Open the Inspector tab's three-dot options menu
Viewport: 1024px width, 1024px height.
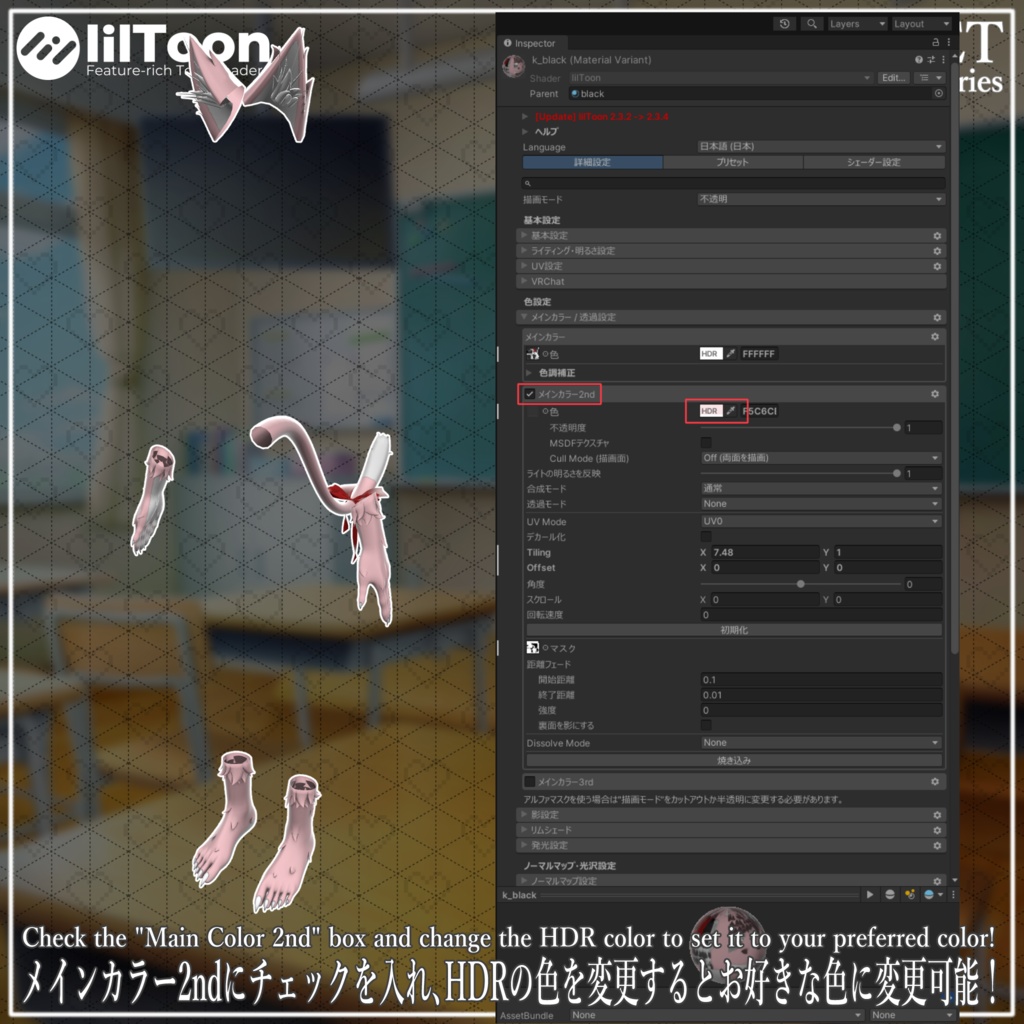[x=948, y=42]
